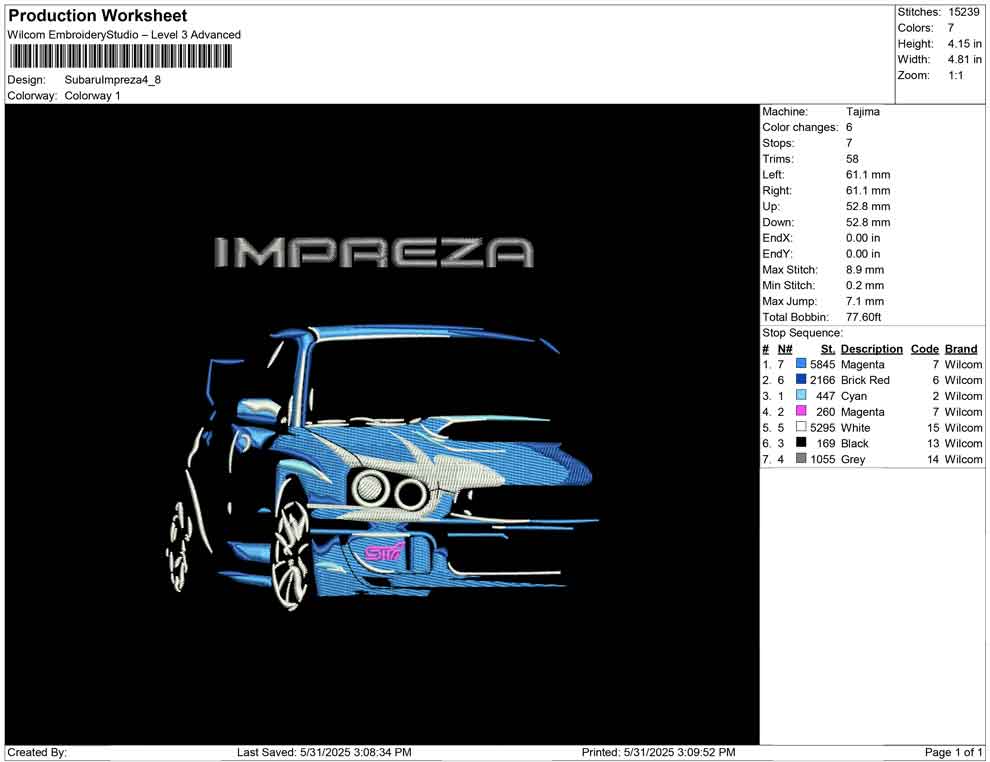Click the dark blue Brick Red swatch

click(801, 379)
